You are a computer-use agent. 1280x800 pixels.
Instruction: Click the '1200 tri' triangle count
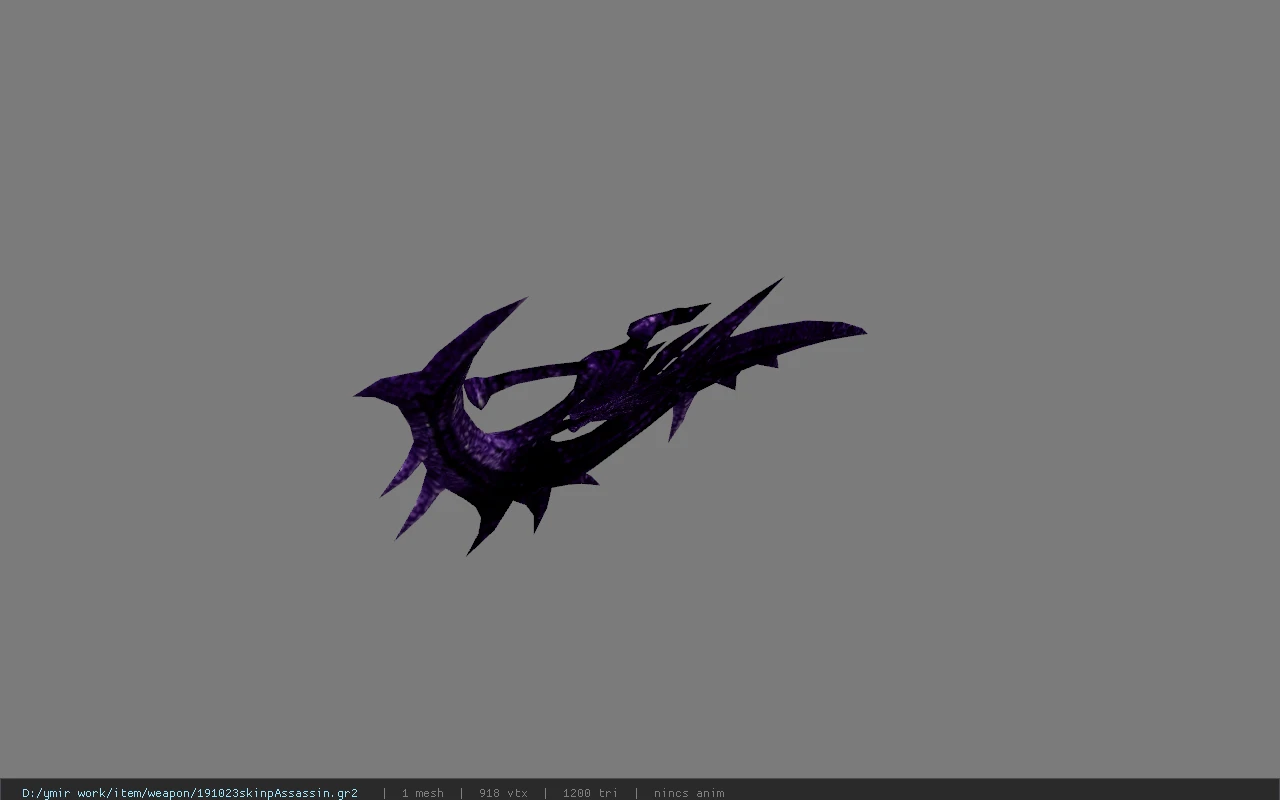[x=589, y=793]
